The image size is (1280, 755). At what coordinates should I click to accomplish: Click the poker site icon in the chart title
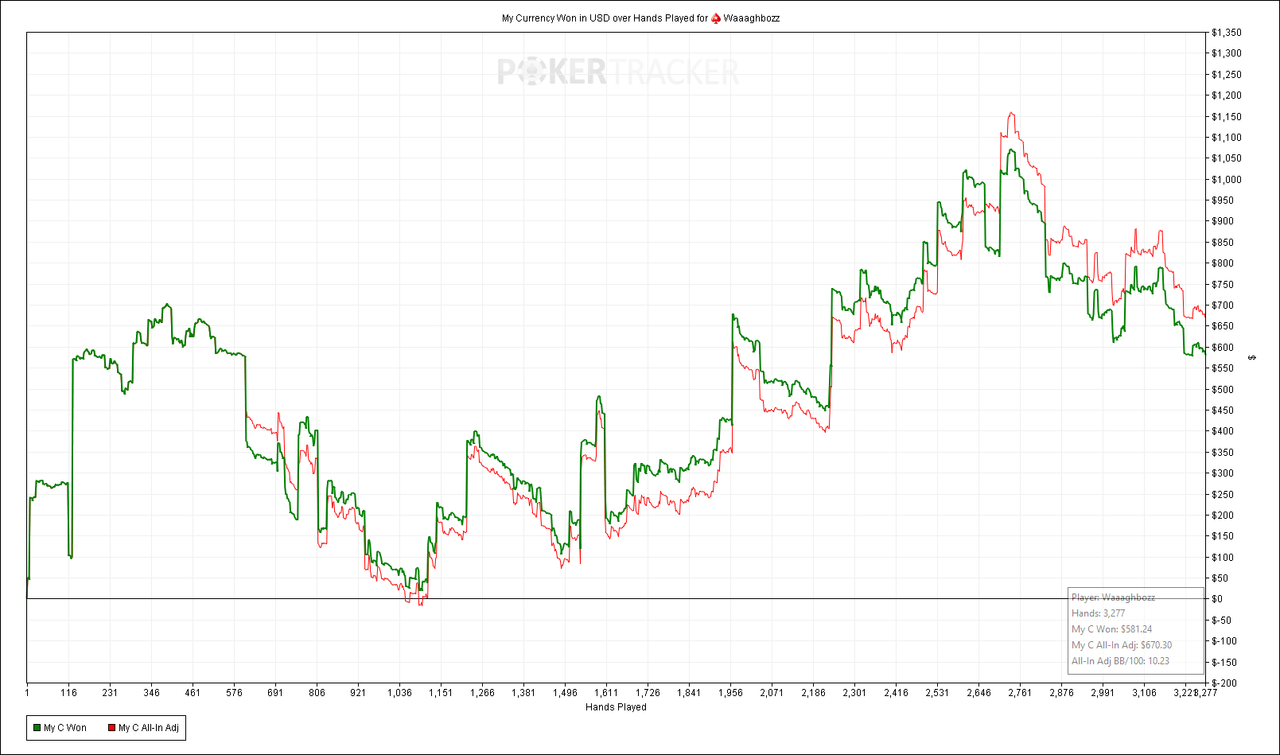tap(715, 18)
